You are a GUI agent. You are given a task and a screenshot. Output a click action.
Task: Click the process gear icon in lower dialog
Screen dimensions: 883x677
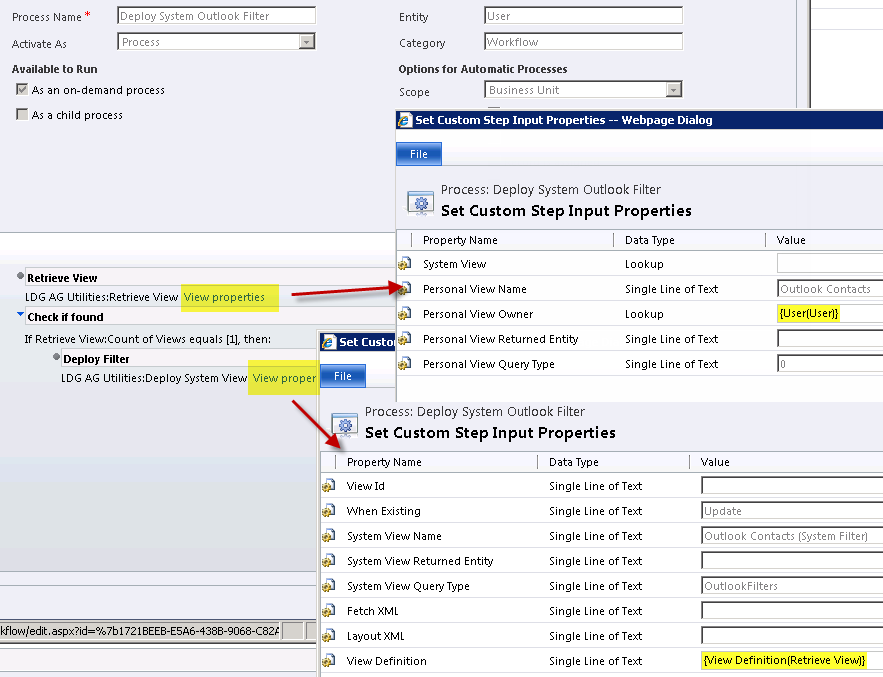coord(344,425)
